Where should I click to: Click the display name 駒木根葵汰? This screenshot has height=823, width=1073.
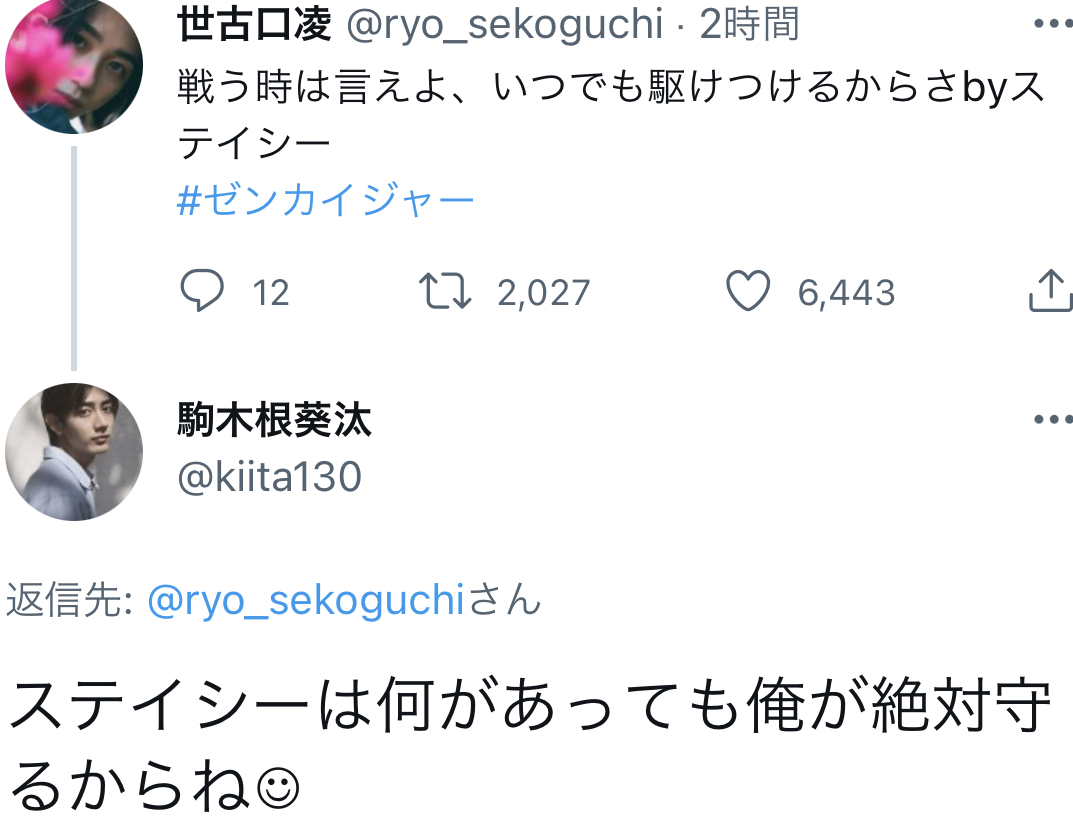[x=274, y=421]
